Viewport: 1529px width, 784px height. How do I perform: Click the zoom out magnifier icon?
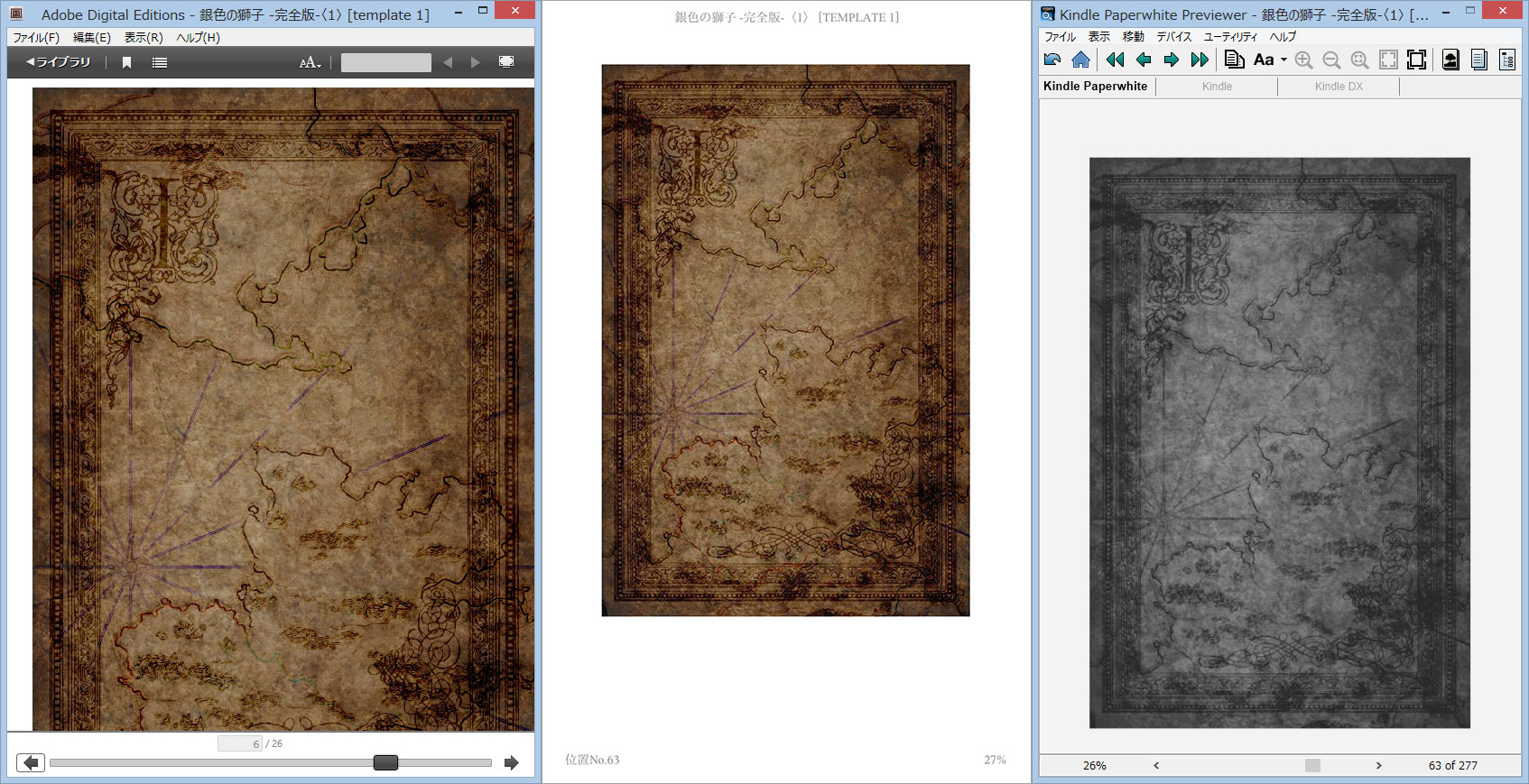1331,60
